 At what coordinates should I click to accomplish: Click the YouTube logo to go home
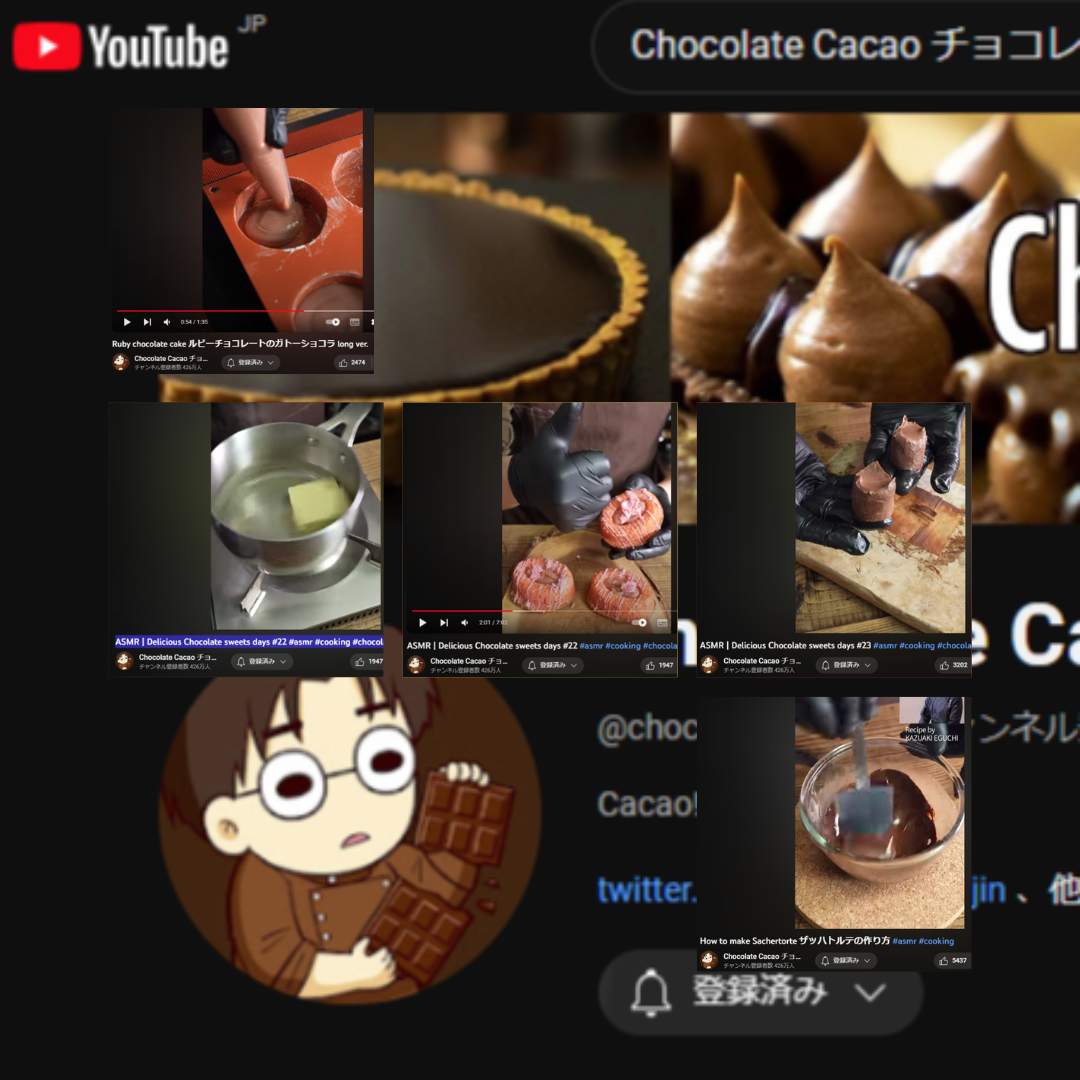[x=121, y=47]
